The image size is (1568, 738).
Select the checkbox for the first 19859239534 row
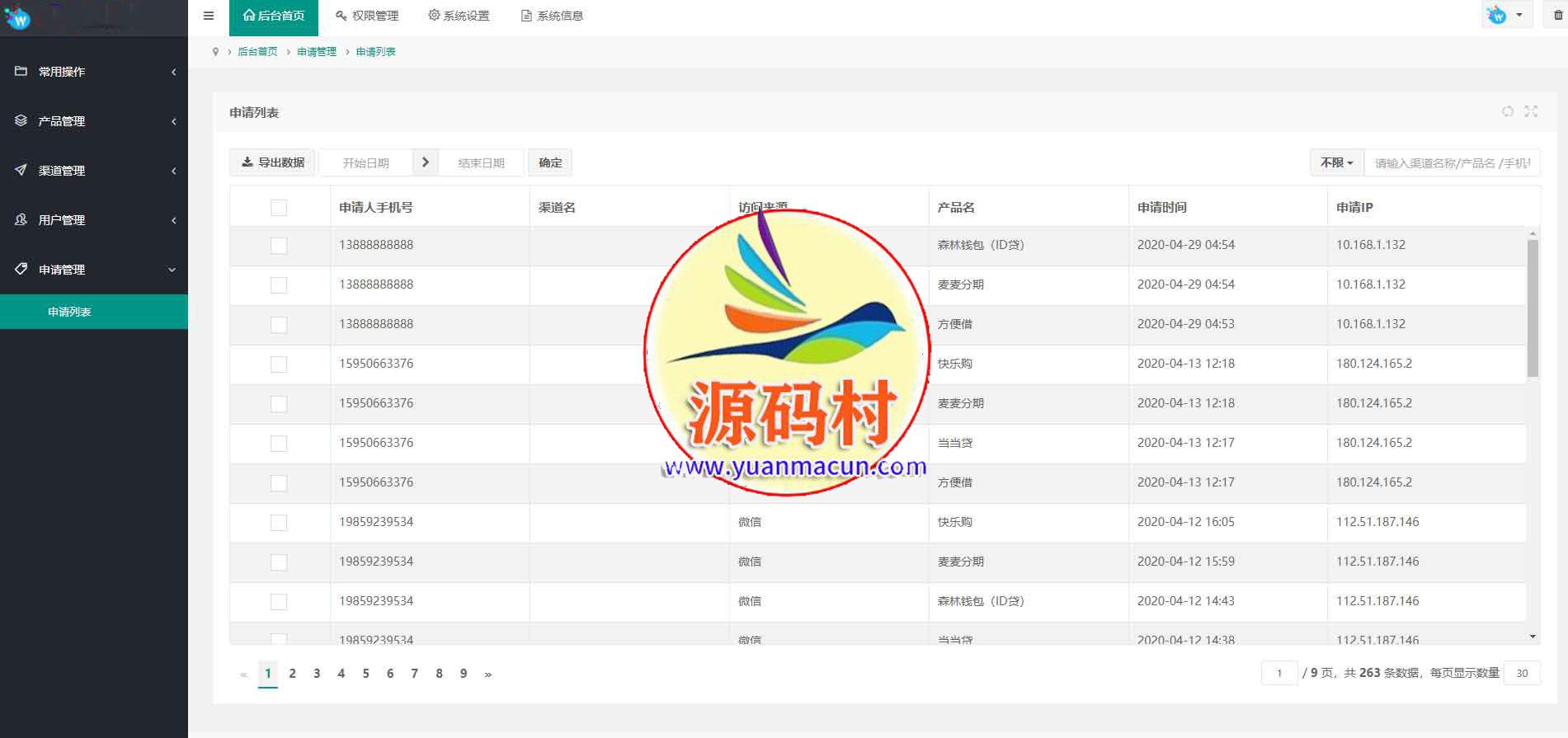click(x=279, y=523)
